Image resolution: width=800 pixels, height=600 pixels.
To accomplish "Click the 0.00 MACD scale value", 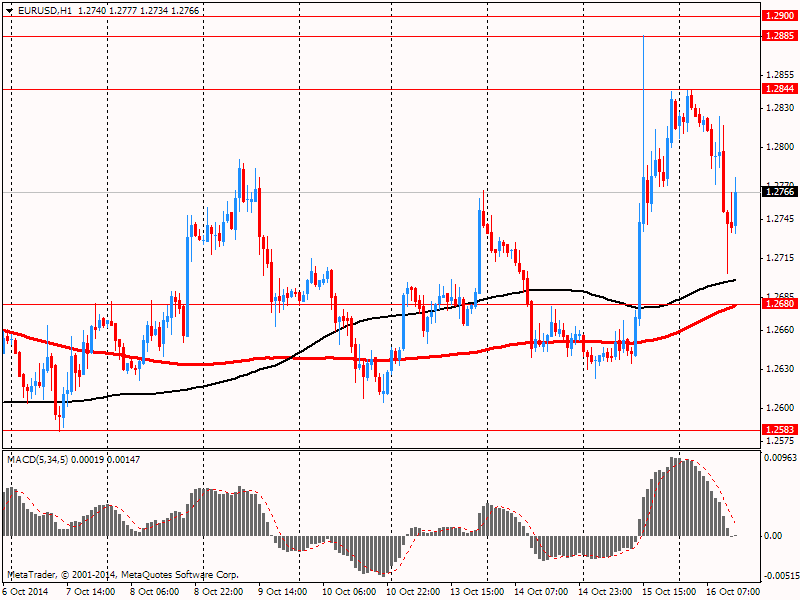I will [x=773, y=536].
